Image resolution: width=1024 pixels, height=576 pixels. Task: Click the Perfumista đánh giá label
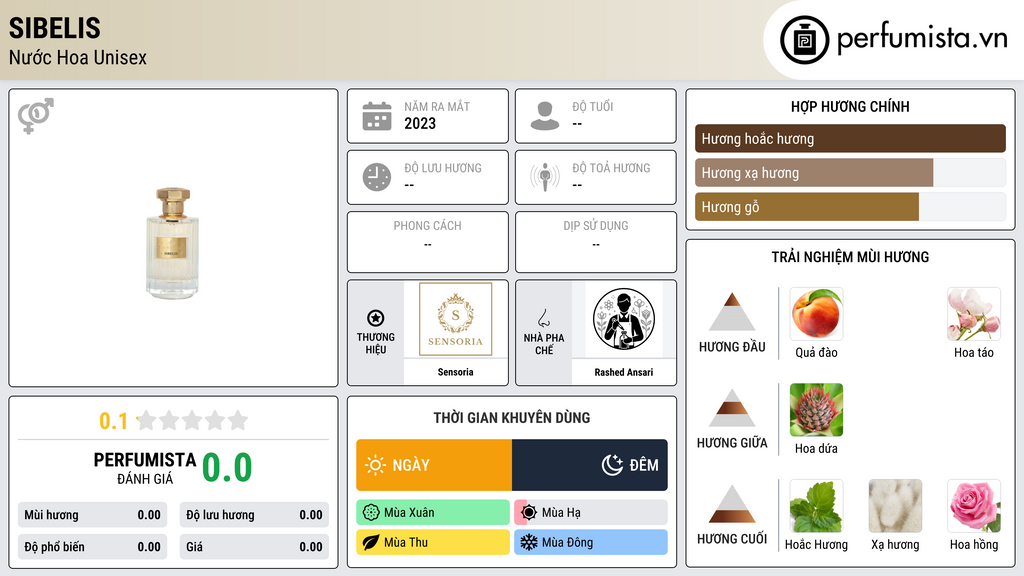click(x=145, y=468)
